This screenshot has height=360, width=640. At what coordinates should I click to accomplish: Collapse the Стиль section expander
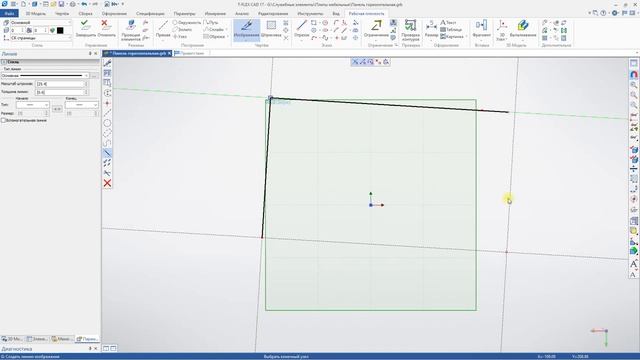click(x=3, y=62)
